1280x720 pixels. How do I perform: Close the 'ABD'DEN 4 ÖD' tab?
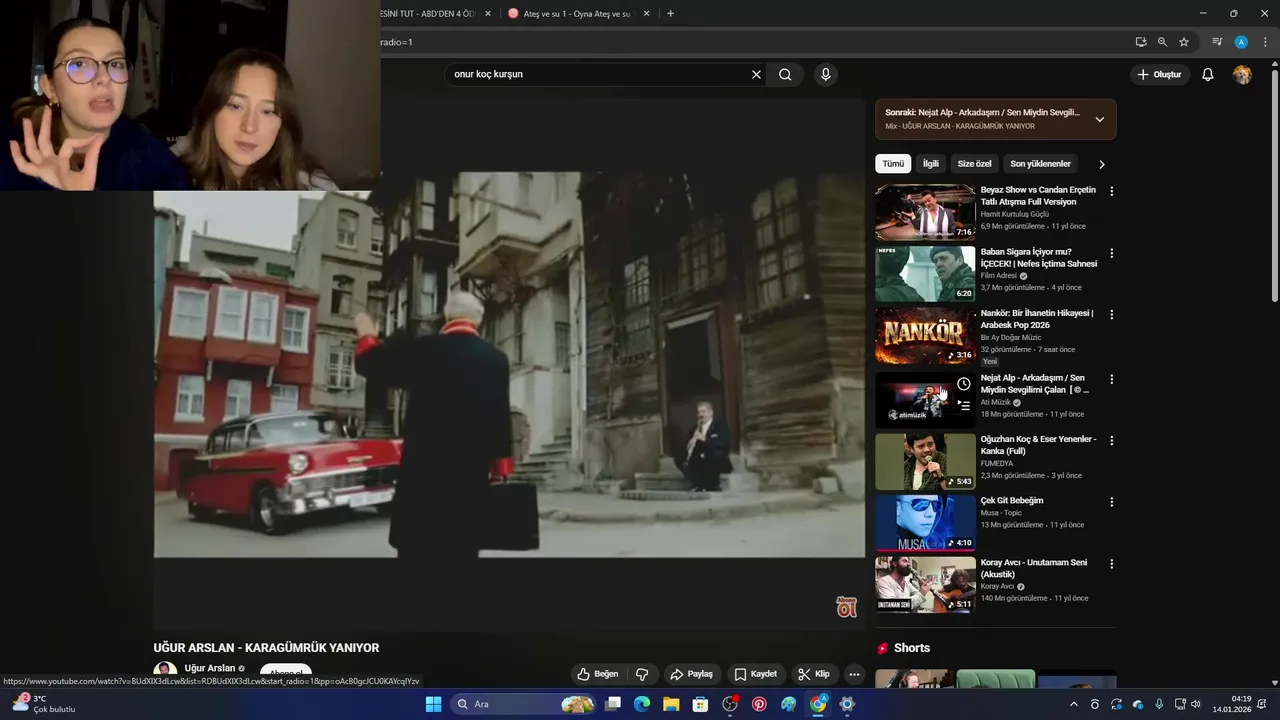tap(488, 13)
